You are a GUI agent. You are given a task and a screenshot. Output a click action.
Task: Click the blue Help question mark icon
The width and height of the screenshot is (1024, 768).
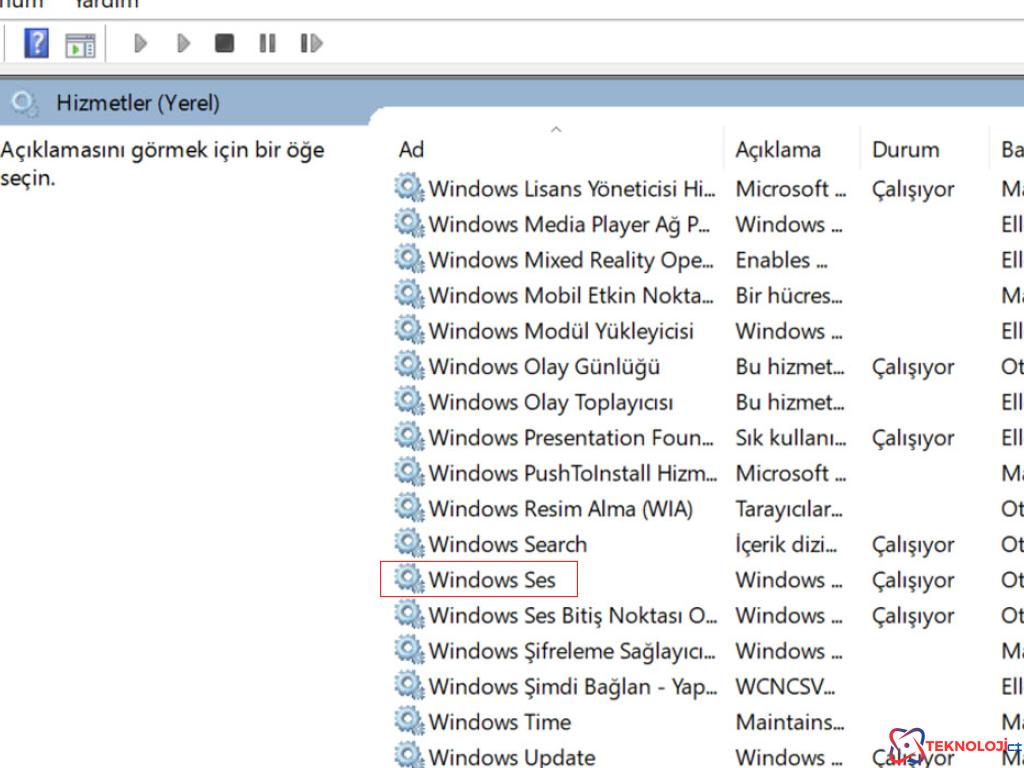(x=36, y=43)
